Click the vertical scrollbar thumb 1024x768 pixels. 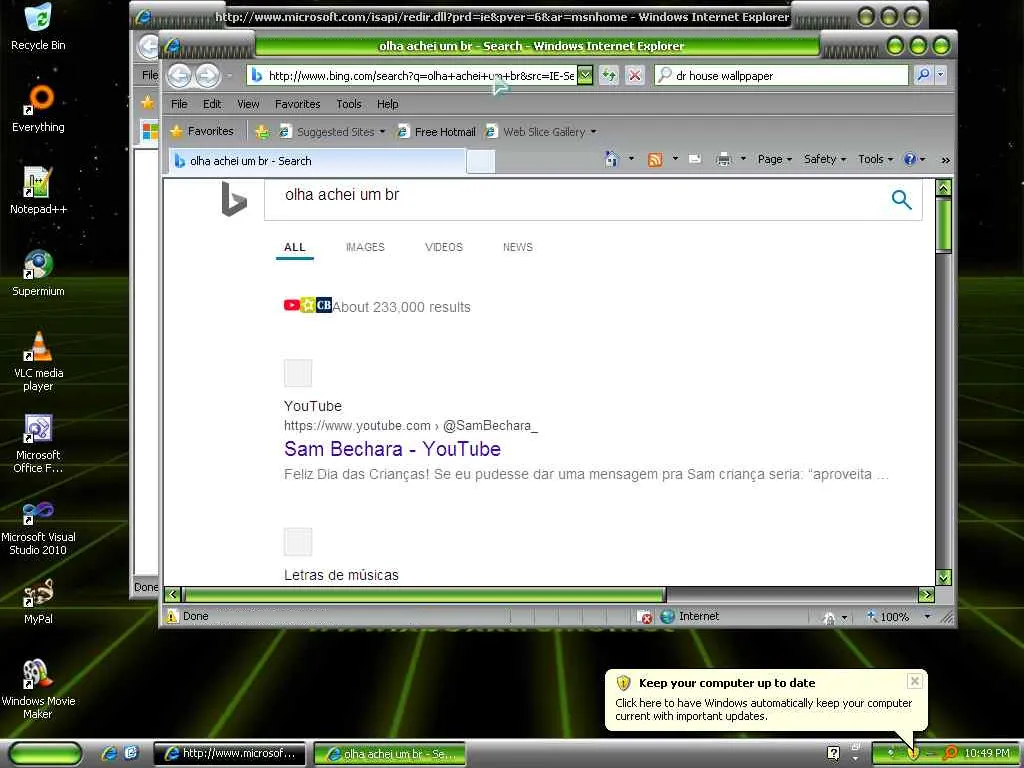tap(943, 224)
